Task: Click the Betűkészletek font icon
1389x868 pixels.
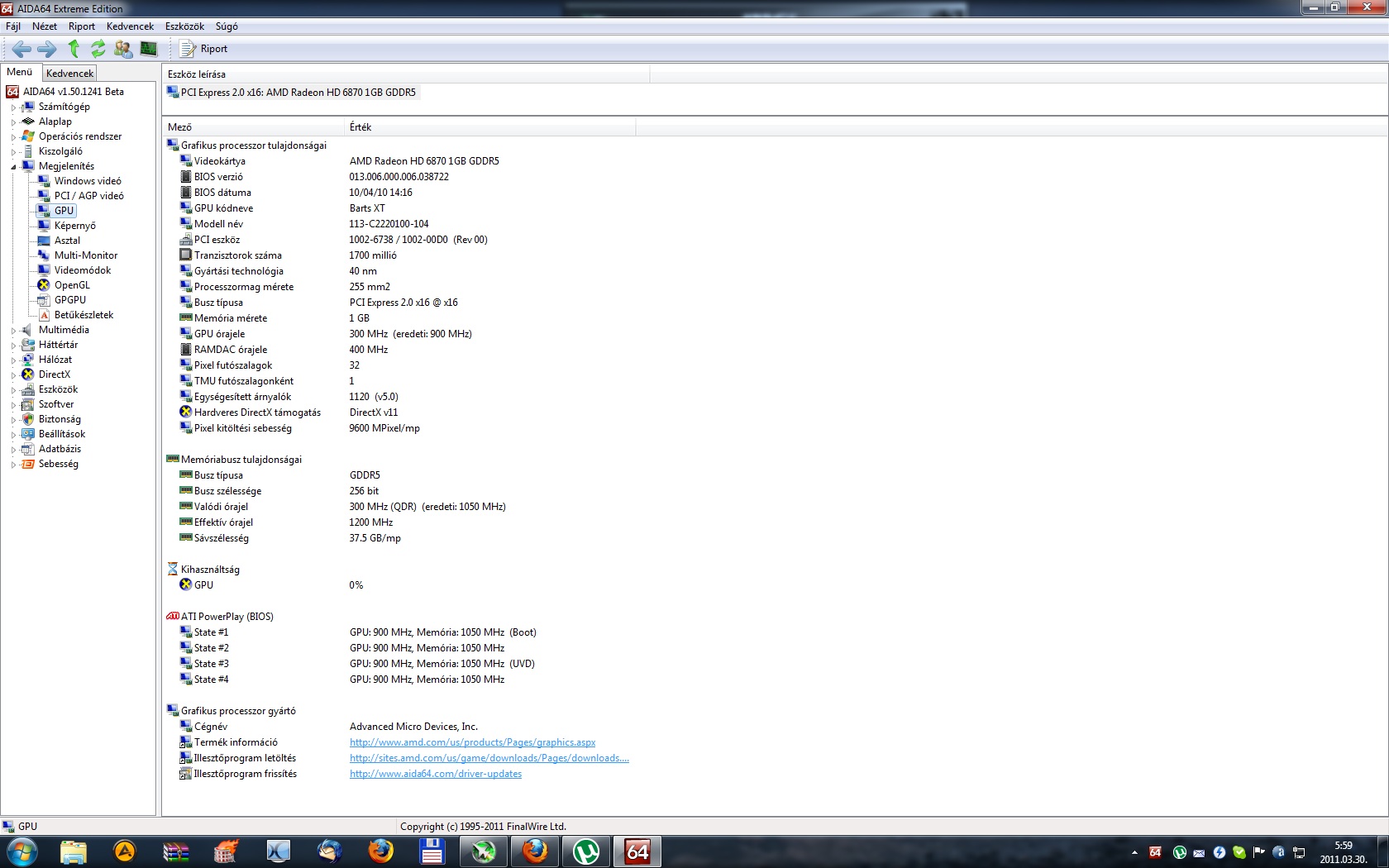Action: [x=44, y=315]
